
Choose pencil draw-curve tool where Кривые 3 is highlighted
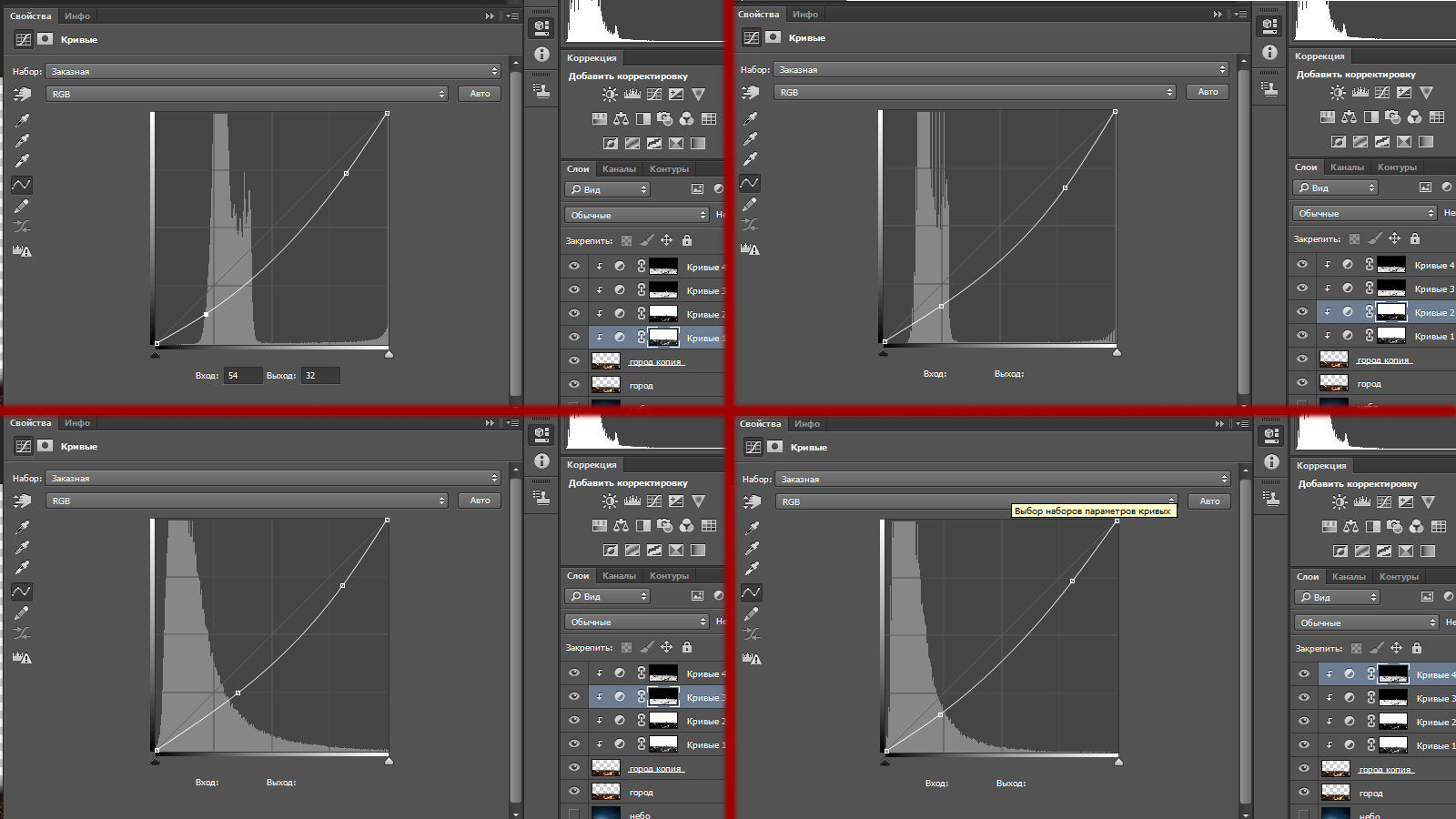click(x=22, y=612)
